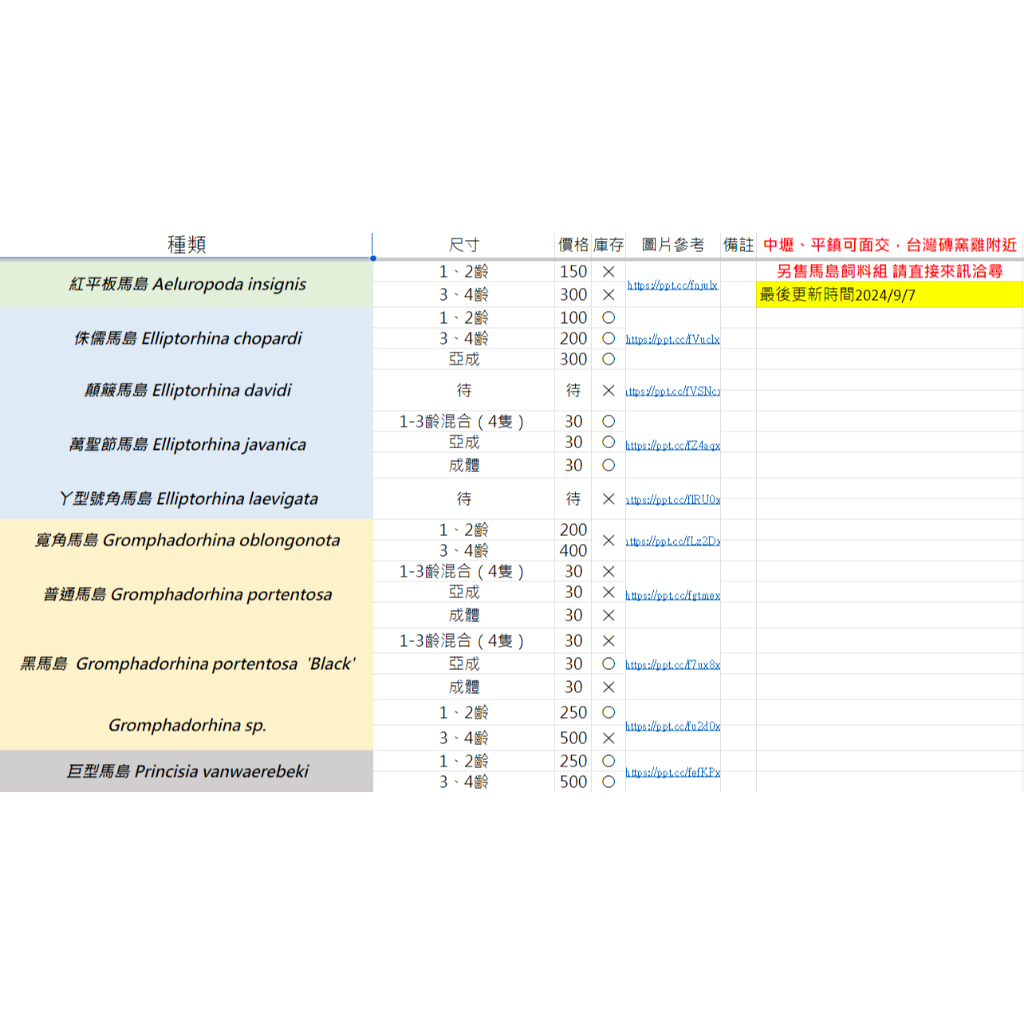
Task: Click the 200 price for Elliptorhina chopardi 3、4齡
Action: click(x=573, y=338)
